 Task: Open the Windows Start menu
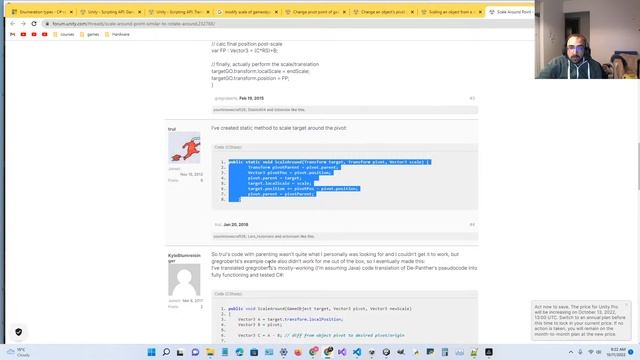[x=151, y=352]
